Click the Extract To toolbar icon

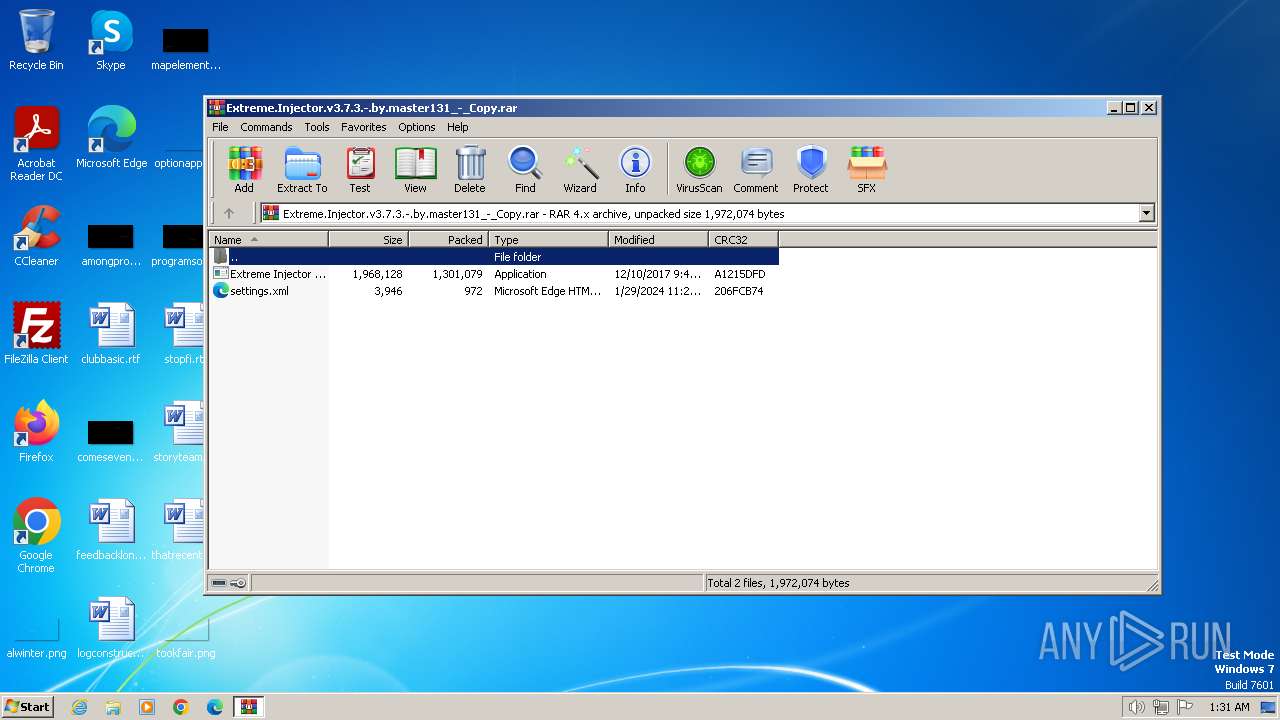(302, 169)
